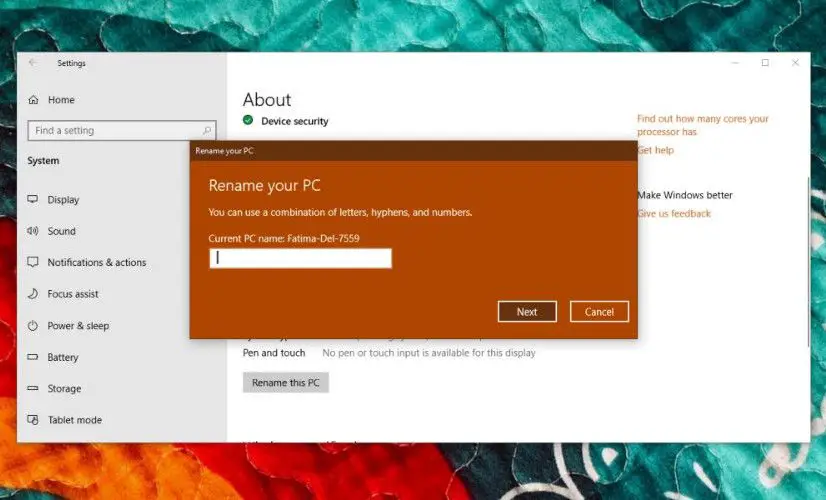Screen dimensions: 826x500
Task: Click the Give us feedback link
Action: pyautogui.click(x=674, y=213)
